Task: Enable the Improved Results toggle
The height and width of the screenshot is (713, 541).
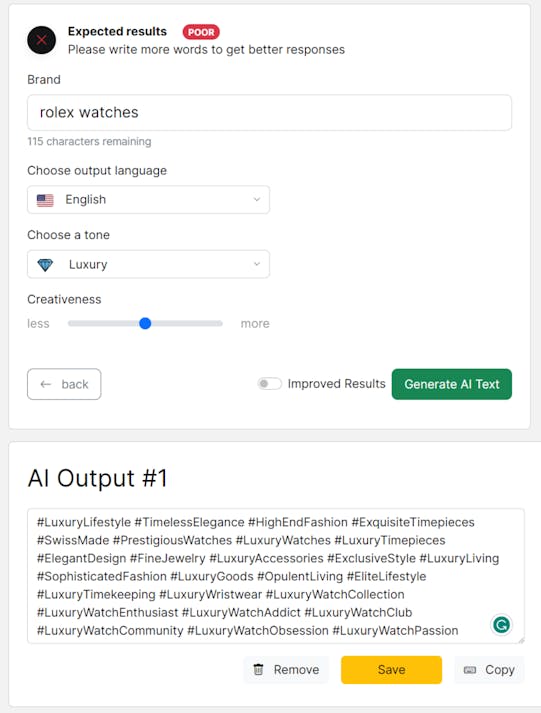Action: (x=270, y=384)
